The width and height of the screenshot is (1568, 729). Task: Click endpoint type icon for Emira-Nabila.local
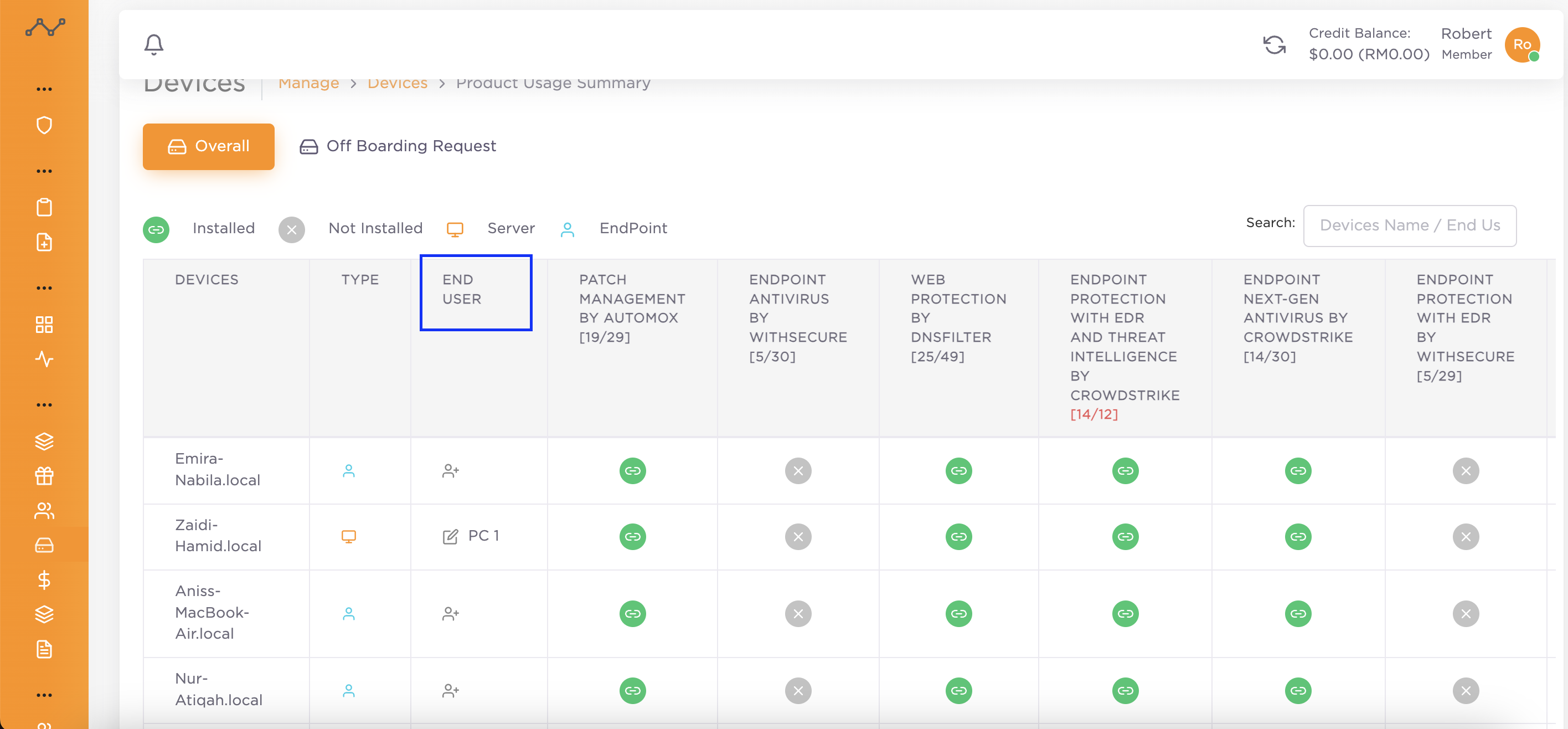coord(348,471)
